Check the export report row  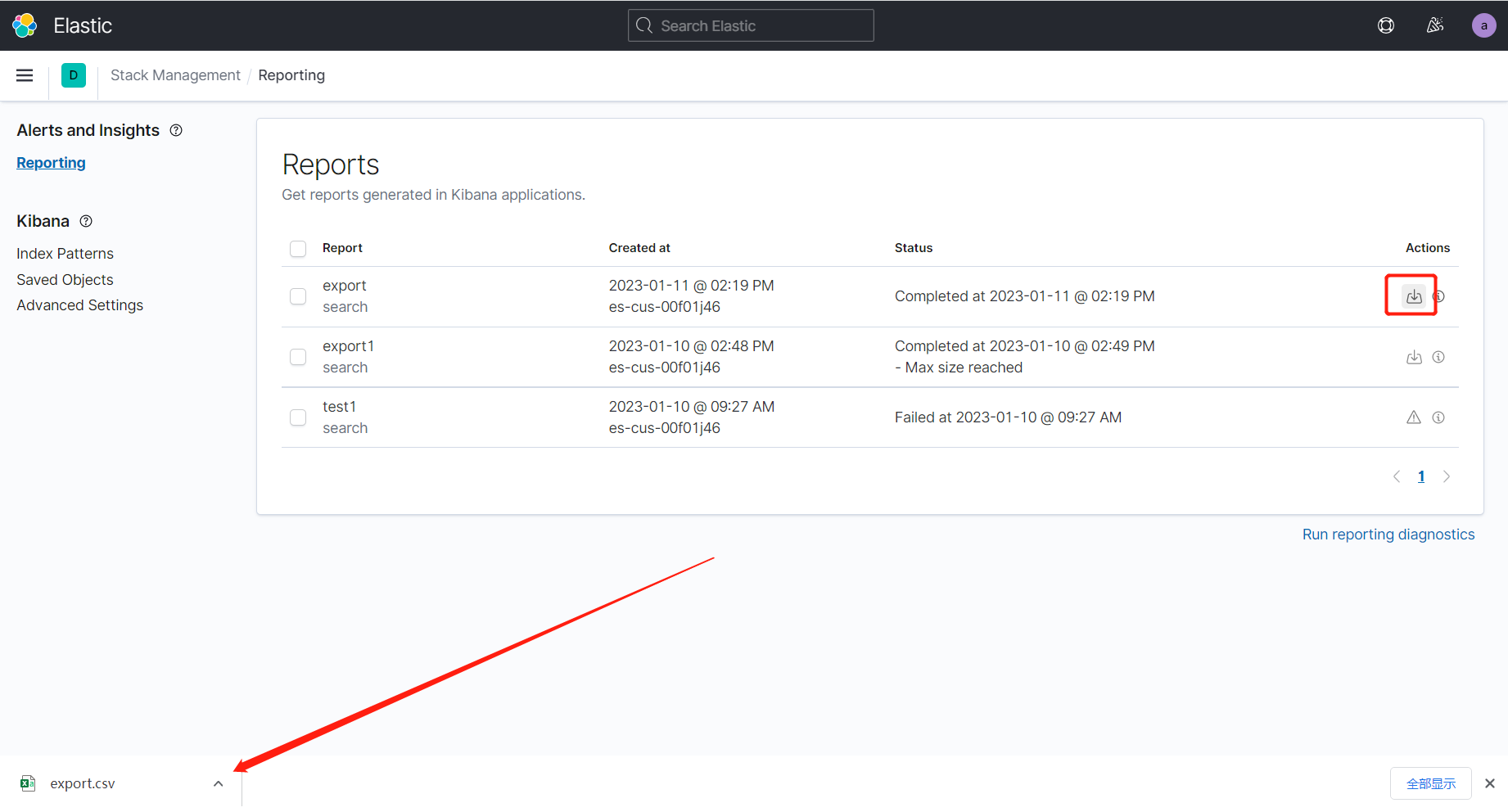click(x=298, y=296)
